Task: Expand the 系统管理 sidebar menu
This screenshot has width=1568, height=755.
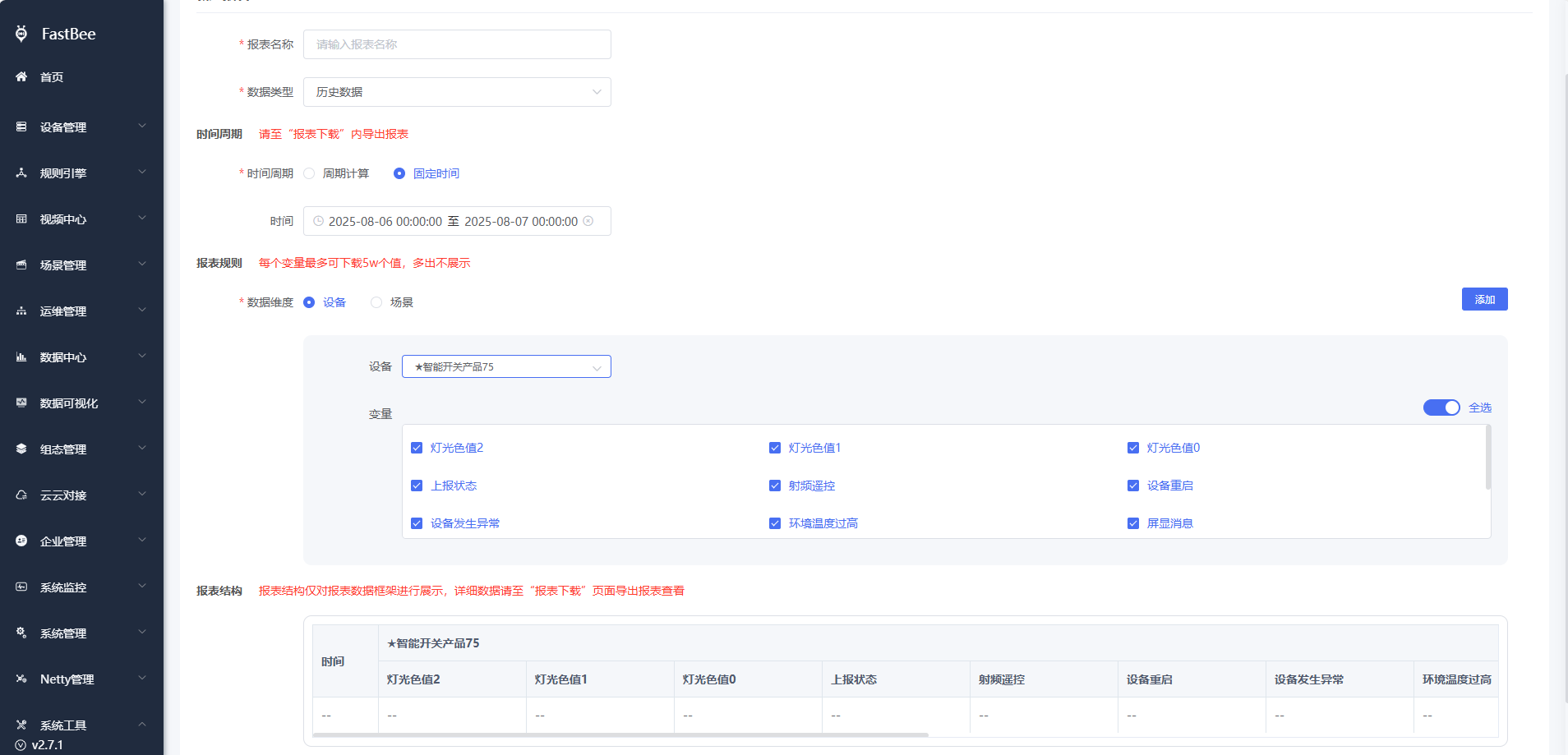Action: coord(81,633)
